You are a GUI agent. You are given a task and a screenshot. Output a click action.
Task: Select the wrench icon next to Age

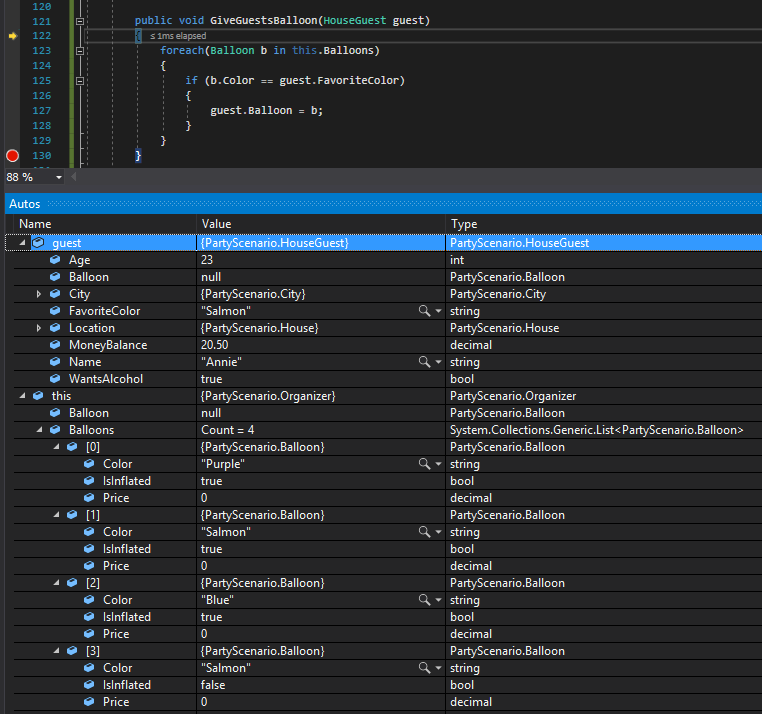pos(56,260)
